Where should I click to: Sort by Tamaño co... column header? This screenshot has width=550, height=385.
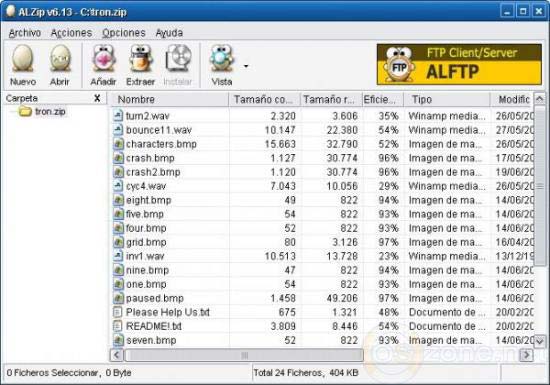(x=264, y=100)
